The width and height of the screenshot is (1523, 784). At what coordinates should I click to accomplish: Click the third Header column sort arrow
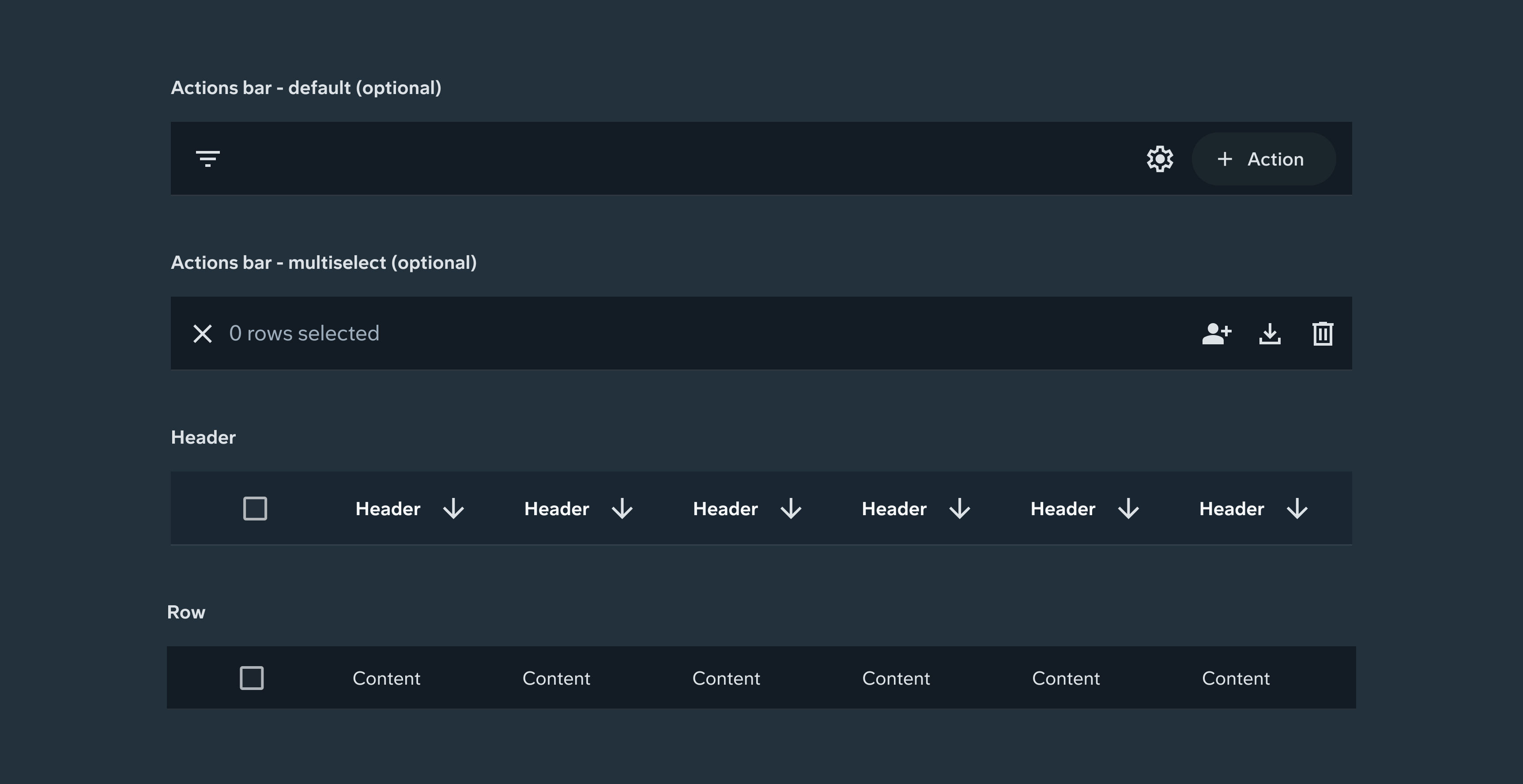click(x=791, y=509)
